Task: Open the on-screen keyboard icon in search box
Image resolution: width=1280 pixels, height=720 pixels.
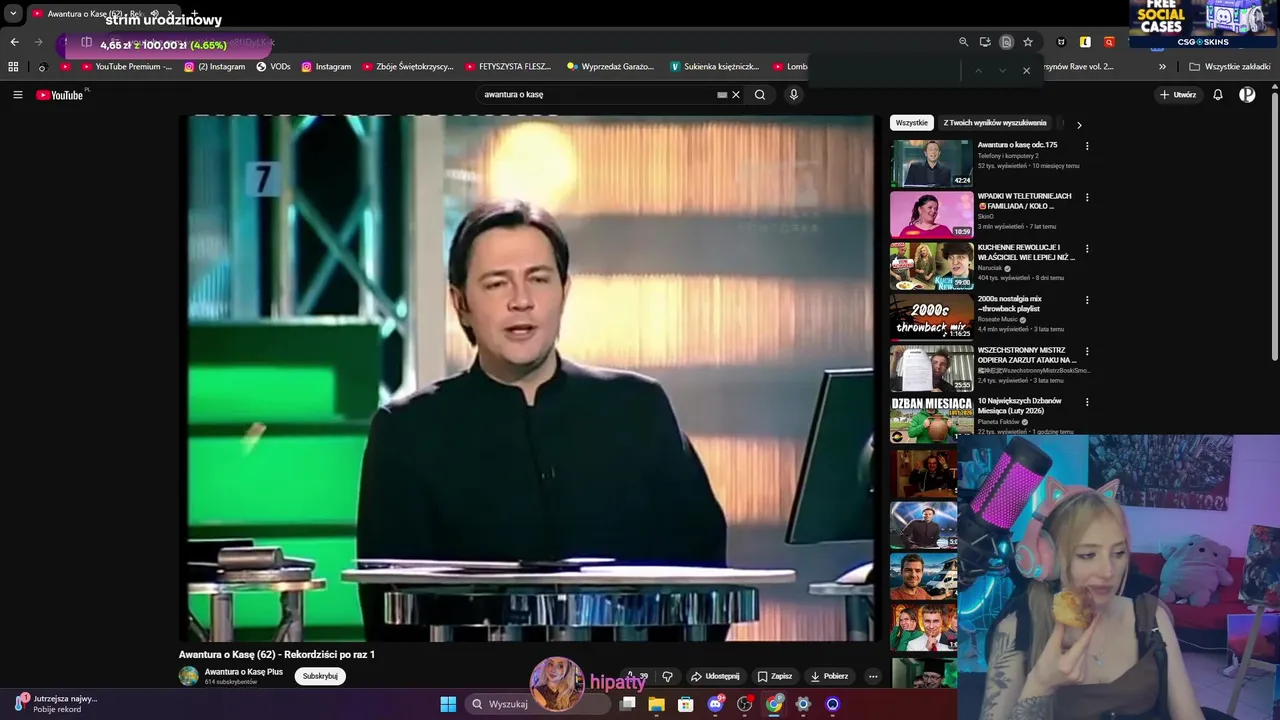Action: point(722,95)
